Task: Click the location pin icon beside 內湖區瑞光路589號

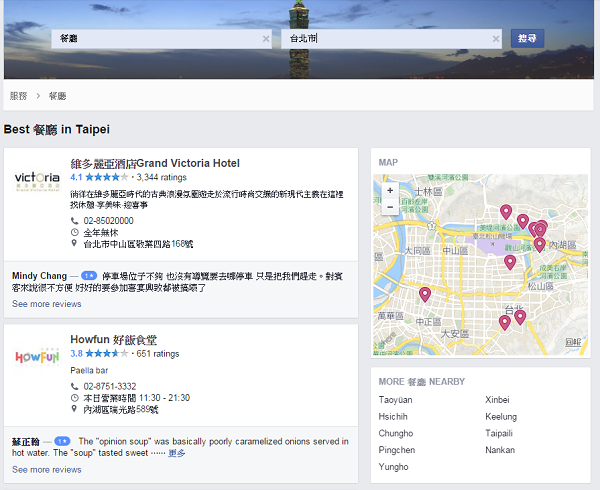Action: point(74,409)
